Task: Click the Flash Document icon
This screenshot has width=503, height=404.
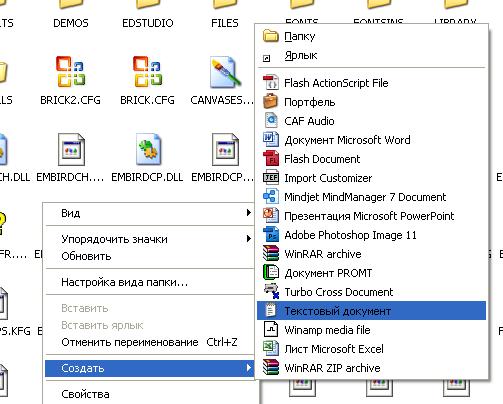Action: tap(270, 159)
